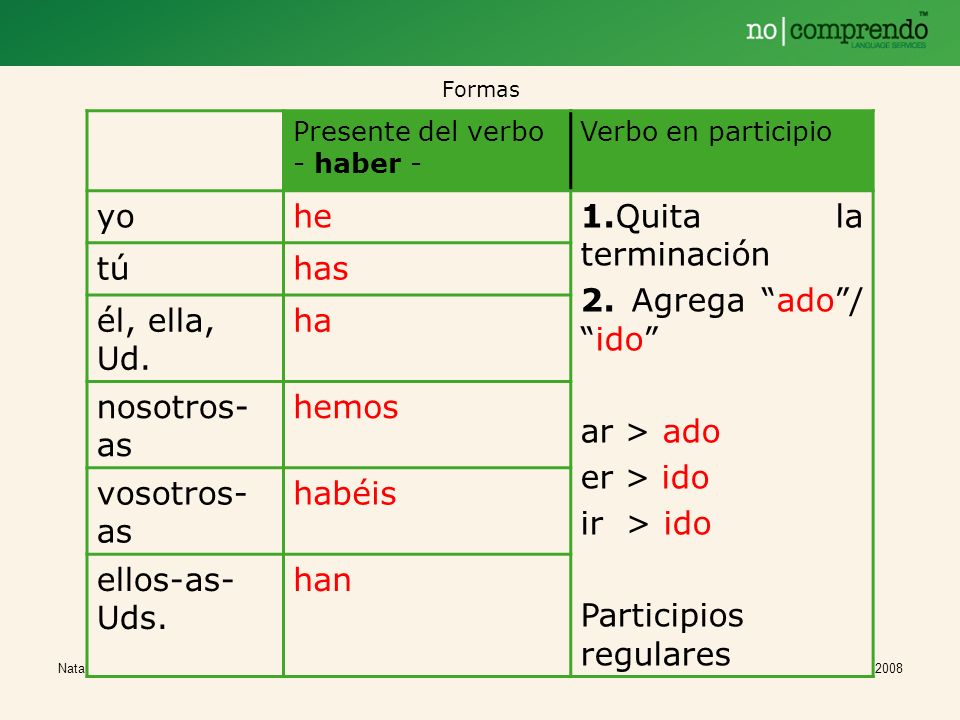This screenshot has width=960, height=720.
Task: Select the 'Formas' slide title
Action: (x=481, y=90)
